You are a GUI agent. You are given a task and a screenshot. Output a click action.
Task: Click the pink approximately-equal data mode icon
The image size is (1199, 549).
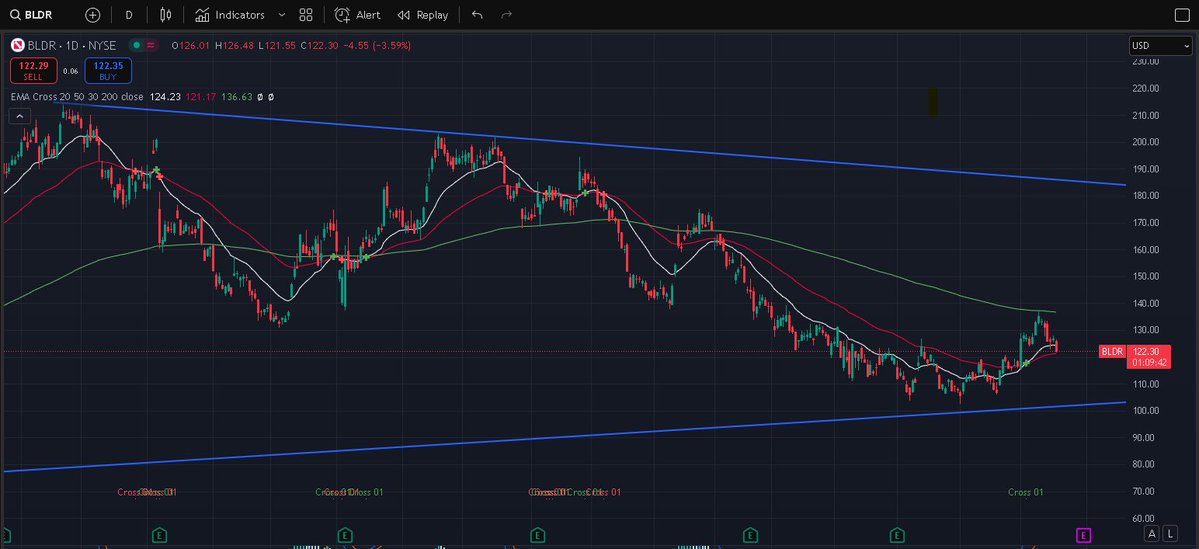point(151,46)
